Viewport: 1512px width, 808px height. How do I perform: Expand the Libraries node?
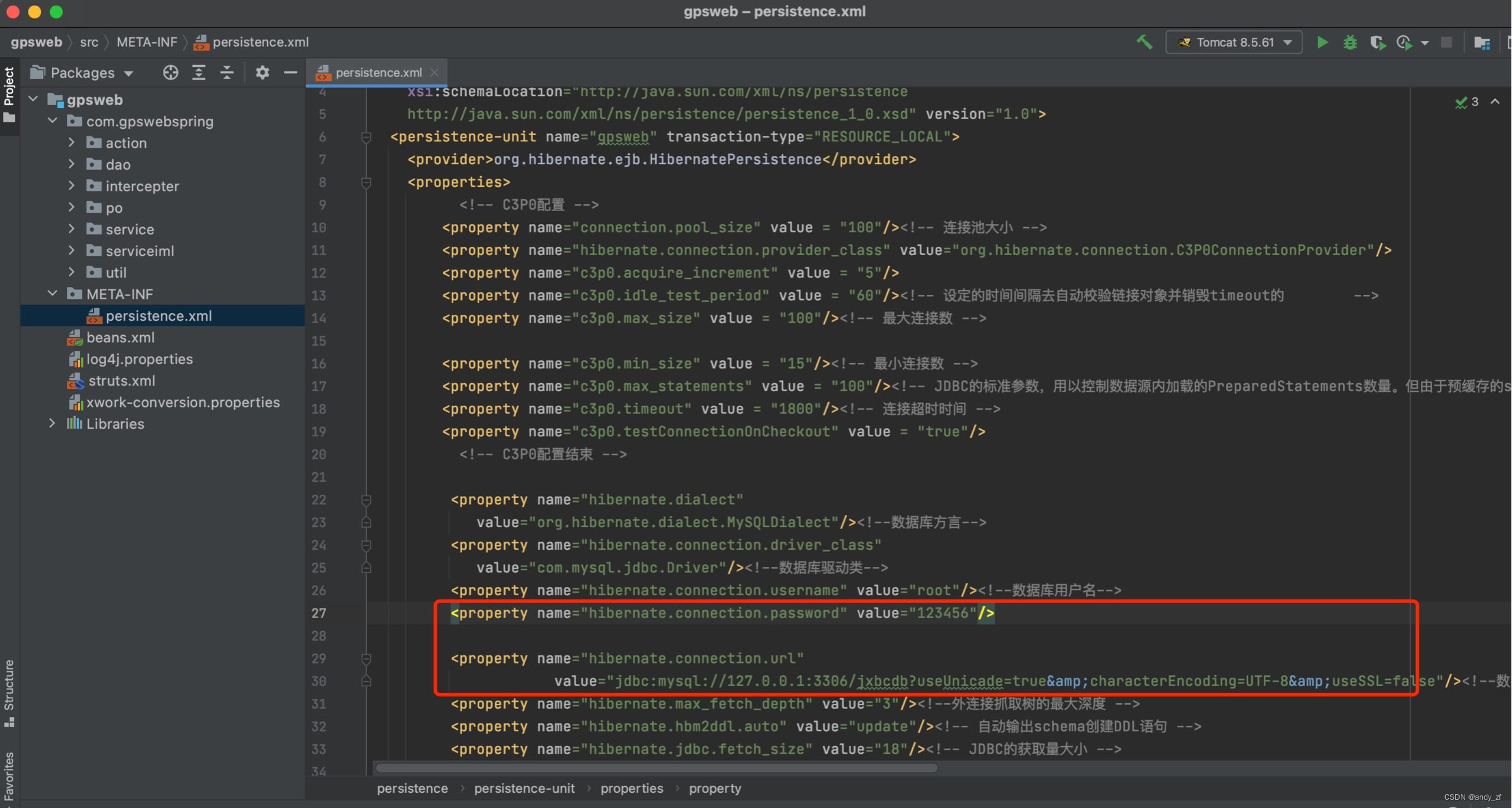[52, 423]
